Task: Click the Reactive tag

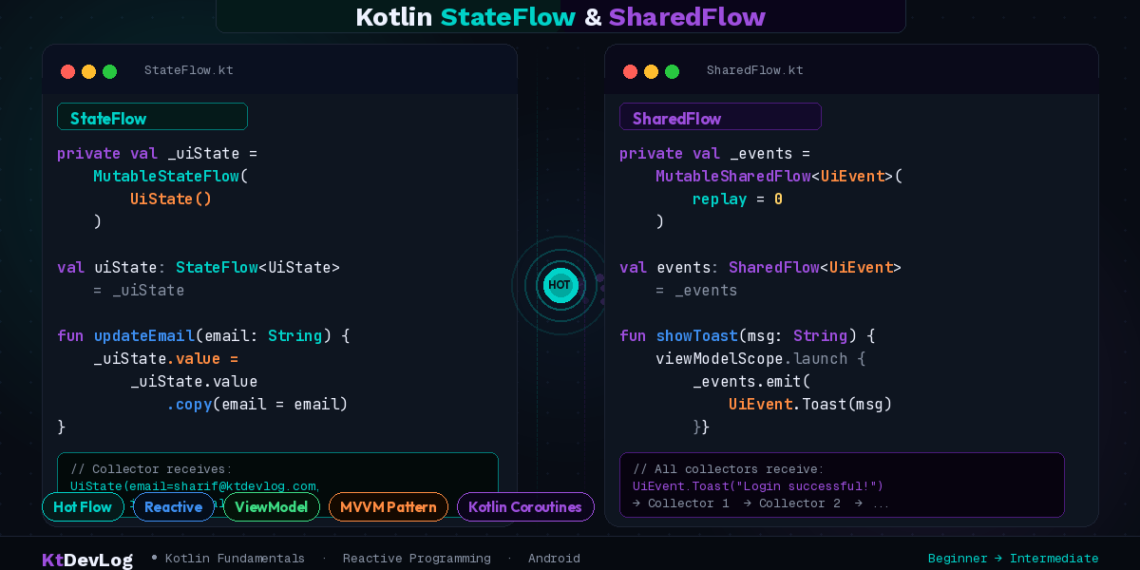Action: [x=174, y=507]
